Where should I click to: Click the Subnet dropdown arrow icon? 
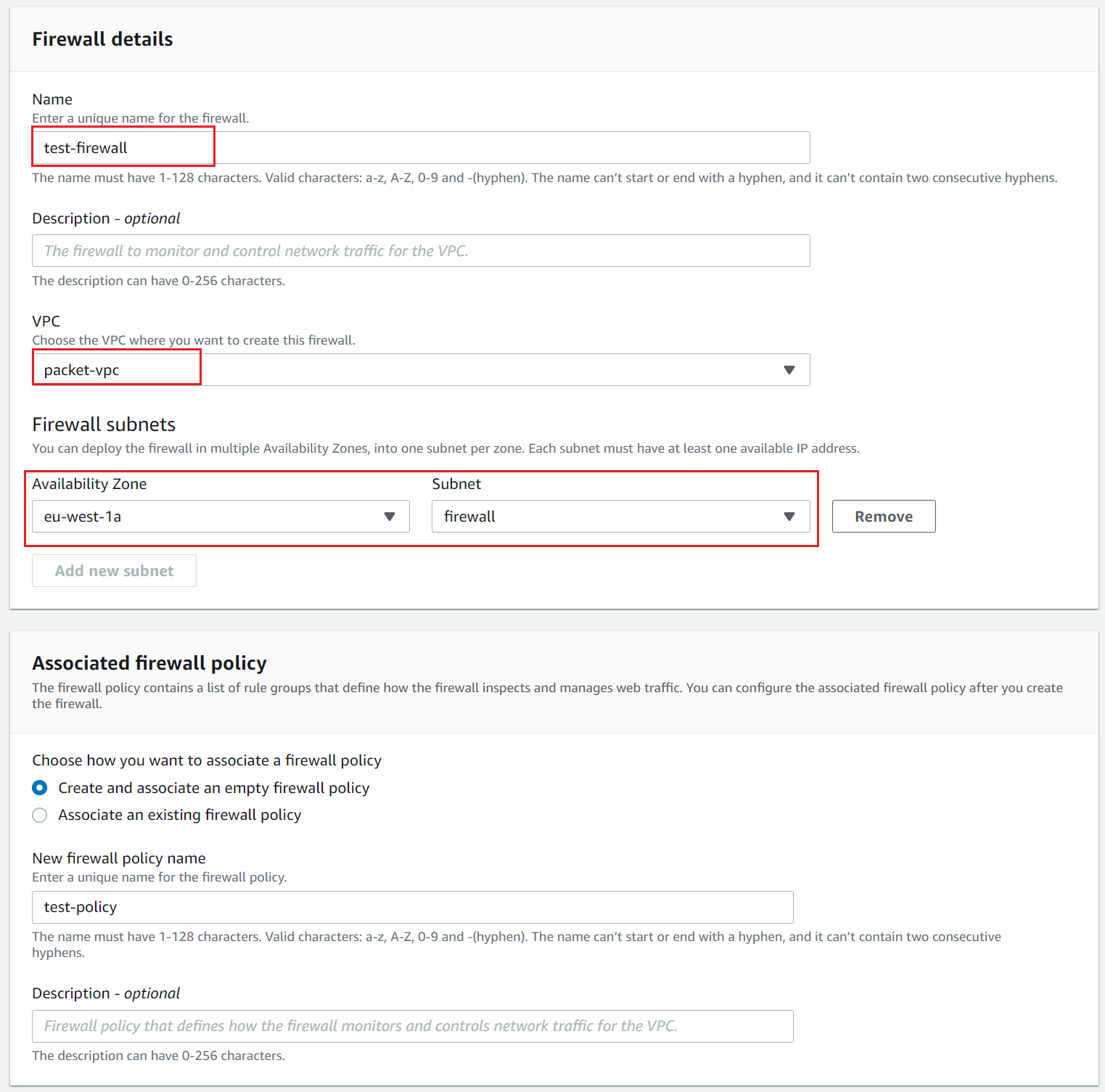point(789,517)
